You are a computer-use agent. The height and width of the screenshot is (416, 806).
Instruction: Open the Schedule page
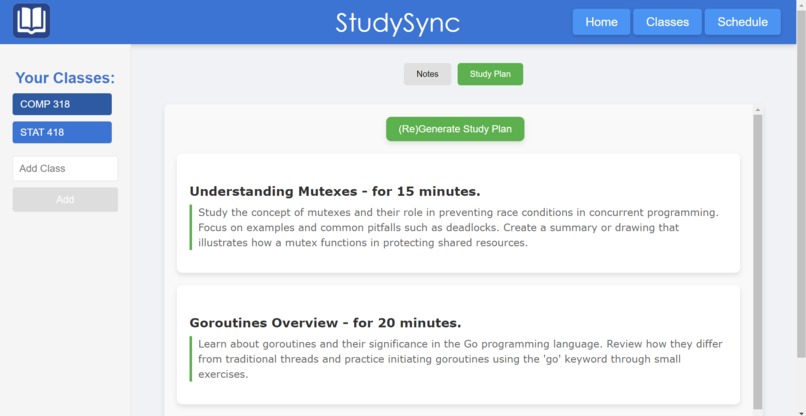click(x=742, y=22)
